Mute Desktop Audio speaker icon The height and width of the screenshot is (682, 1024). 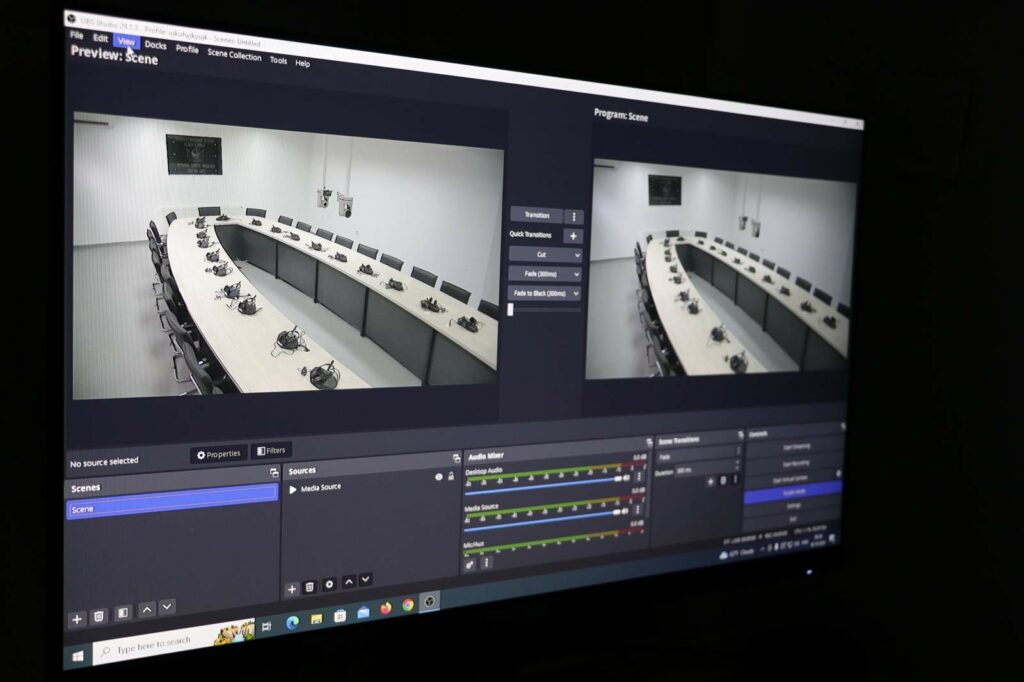point(627,478)
